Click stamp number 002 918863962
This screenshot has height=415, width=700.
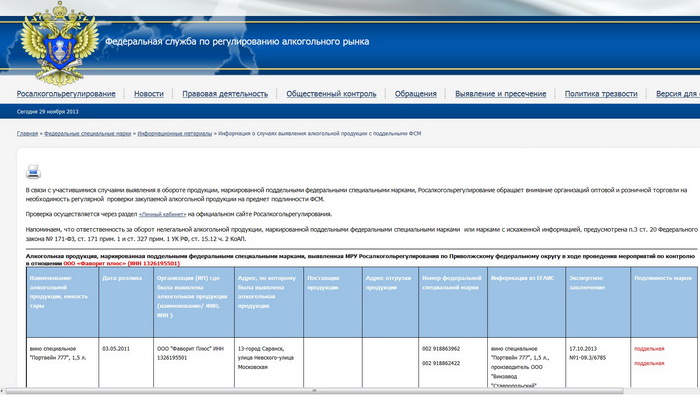pyautogui.click(x=441, y=349)
